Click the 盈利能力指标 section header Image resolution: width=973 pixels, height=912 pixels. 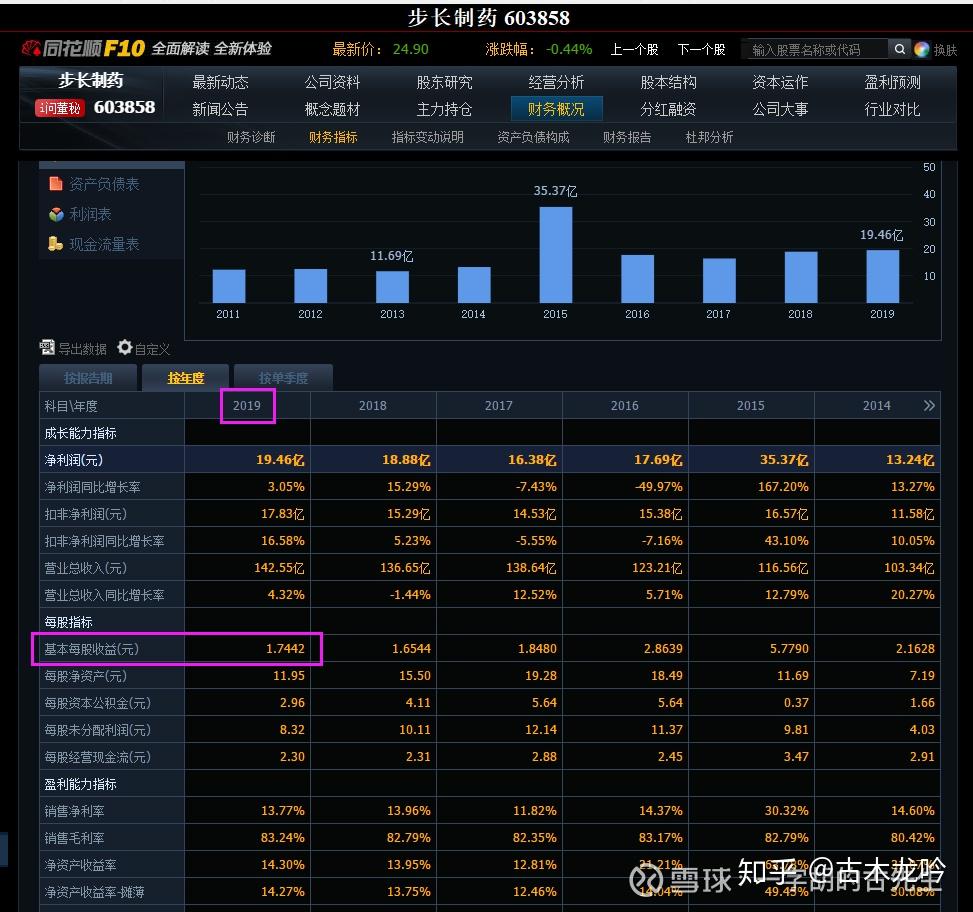click(80, 784)
